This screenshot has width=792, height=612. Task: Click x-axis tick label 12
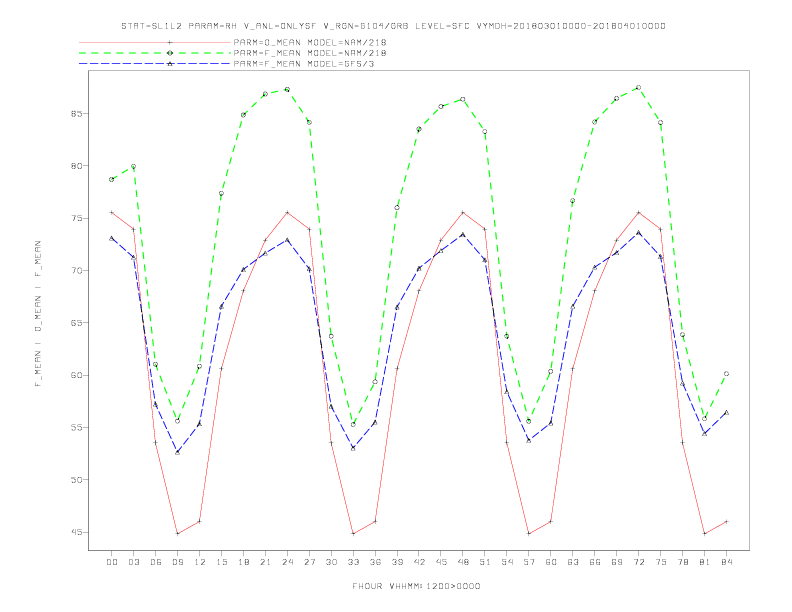[200, 562]
